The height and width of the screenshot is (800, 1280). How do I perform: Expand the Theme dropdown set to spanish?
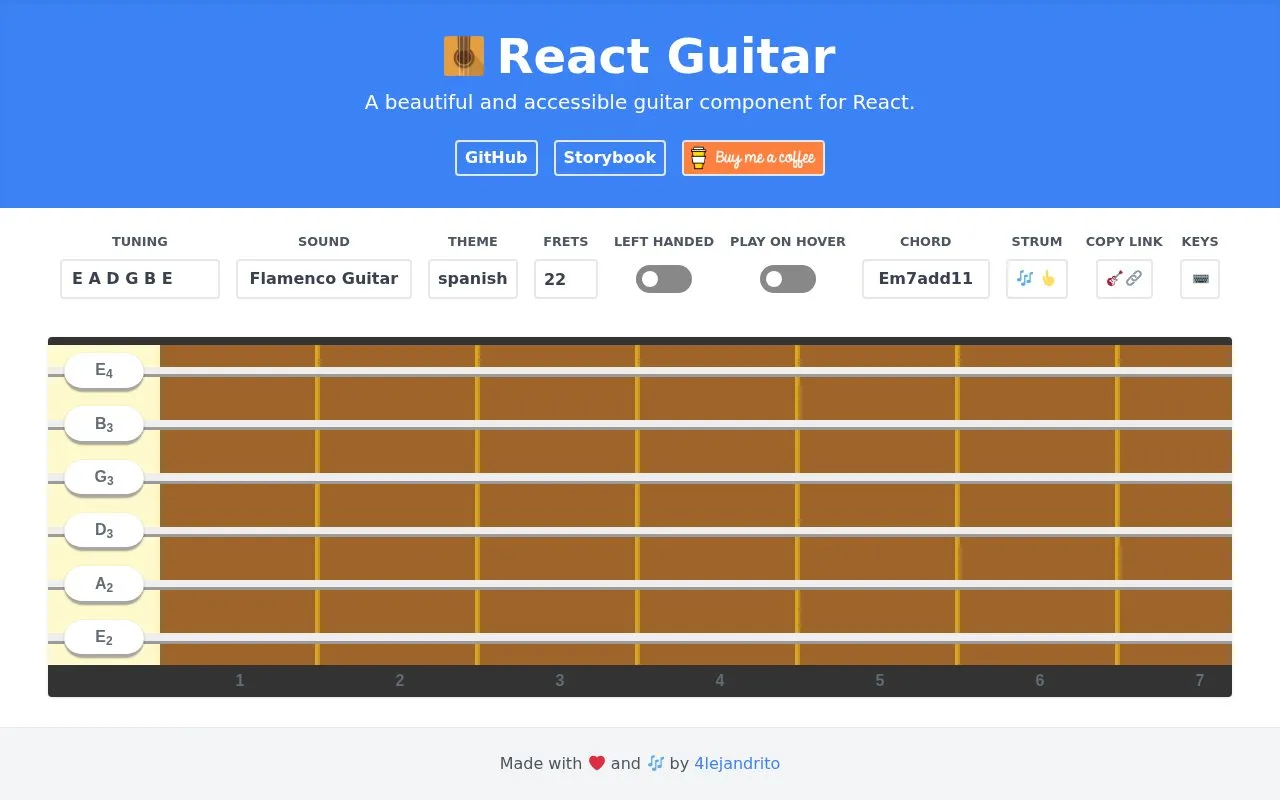pos(473,279)
